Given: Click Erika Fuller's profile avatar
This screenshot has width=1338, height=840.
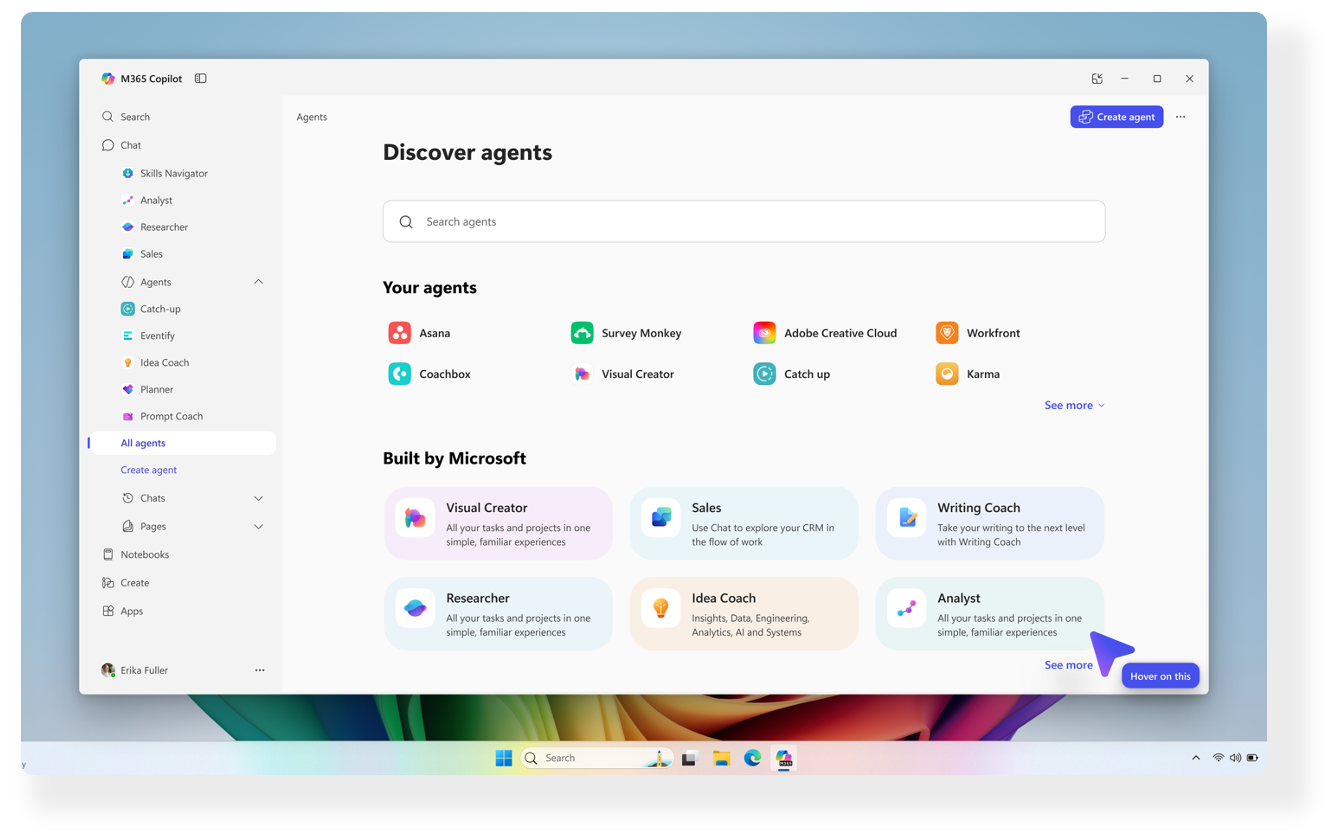Looking at the screenshot, I should point(108,670).
